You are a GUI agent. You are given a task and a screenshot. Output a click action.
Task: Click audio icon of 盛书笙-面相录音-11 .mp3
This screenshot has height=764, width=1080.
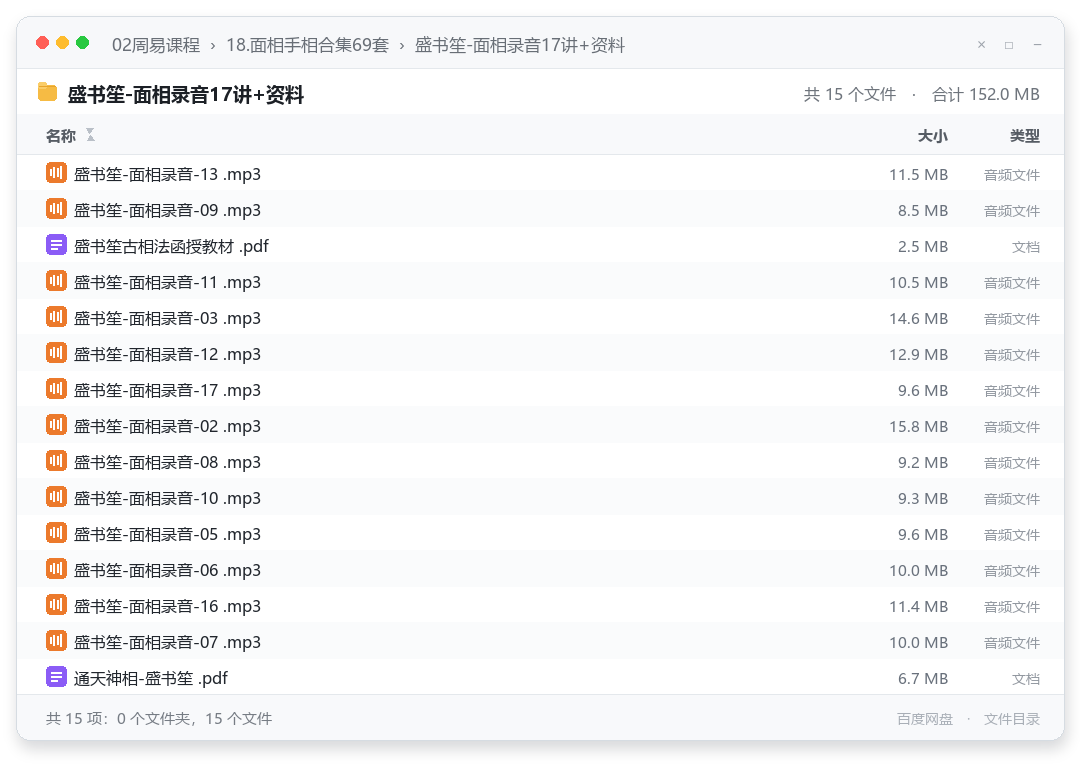[56, 281]
